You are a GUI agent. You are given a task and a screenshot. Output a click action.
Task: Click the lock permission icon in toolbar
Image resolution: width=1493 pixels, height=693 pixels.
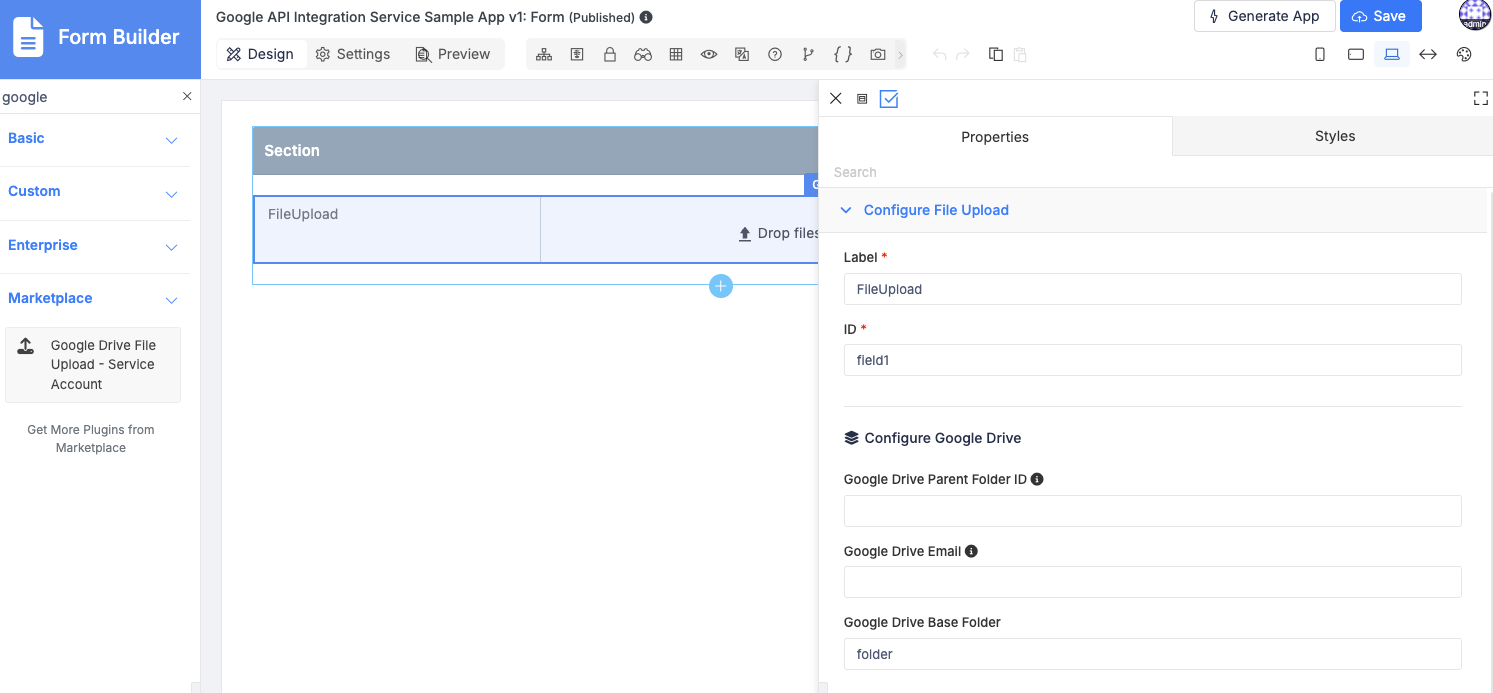610,55
